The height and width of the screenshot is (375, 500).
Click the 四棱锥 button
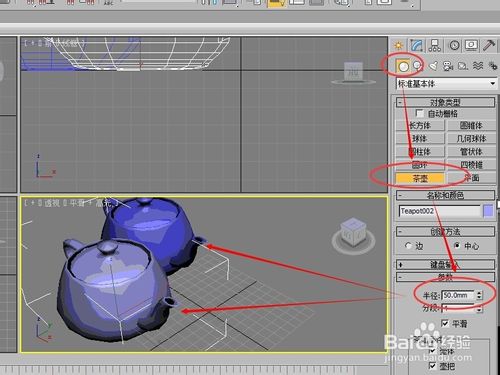tap(471, 165)
